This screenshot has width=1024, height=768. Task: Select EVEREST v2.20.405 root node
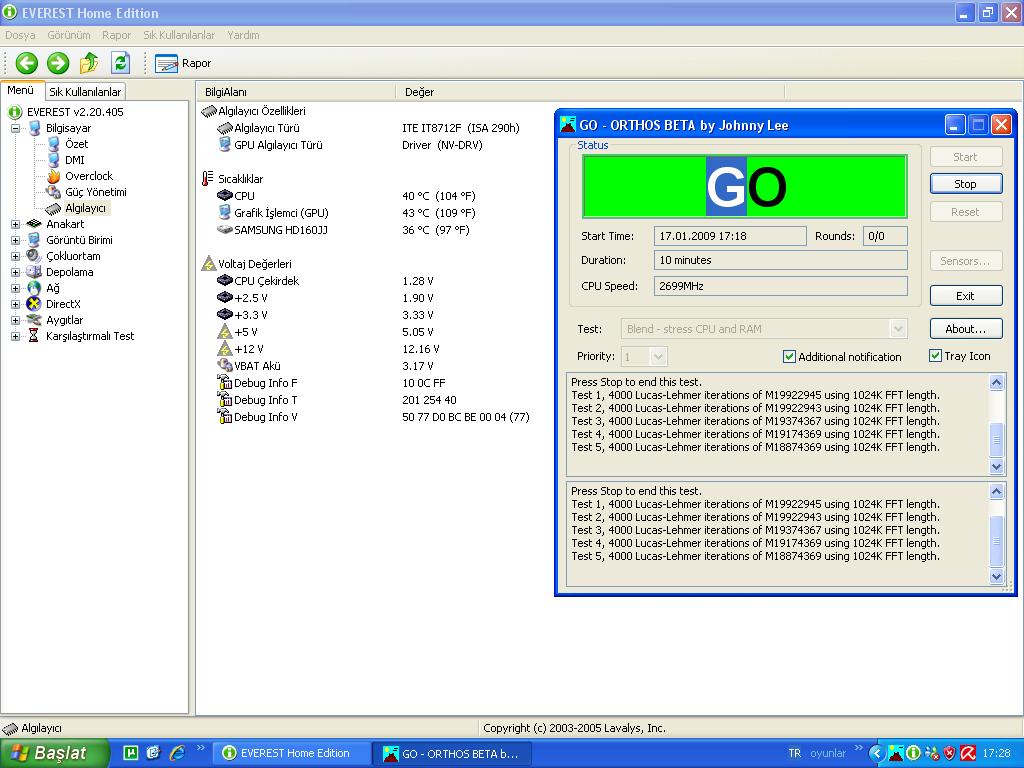point(75,112)
